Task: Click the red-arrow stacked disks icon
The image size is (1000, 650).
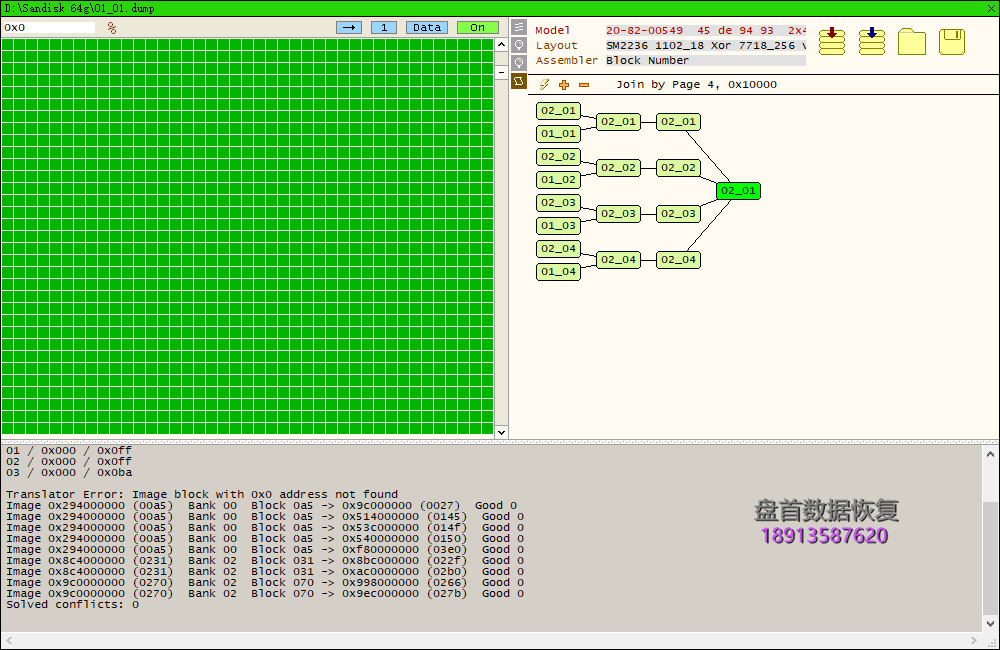Action: (832, 41)
